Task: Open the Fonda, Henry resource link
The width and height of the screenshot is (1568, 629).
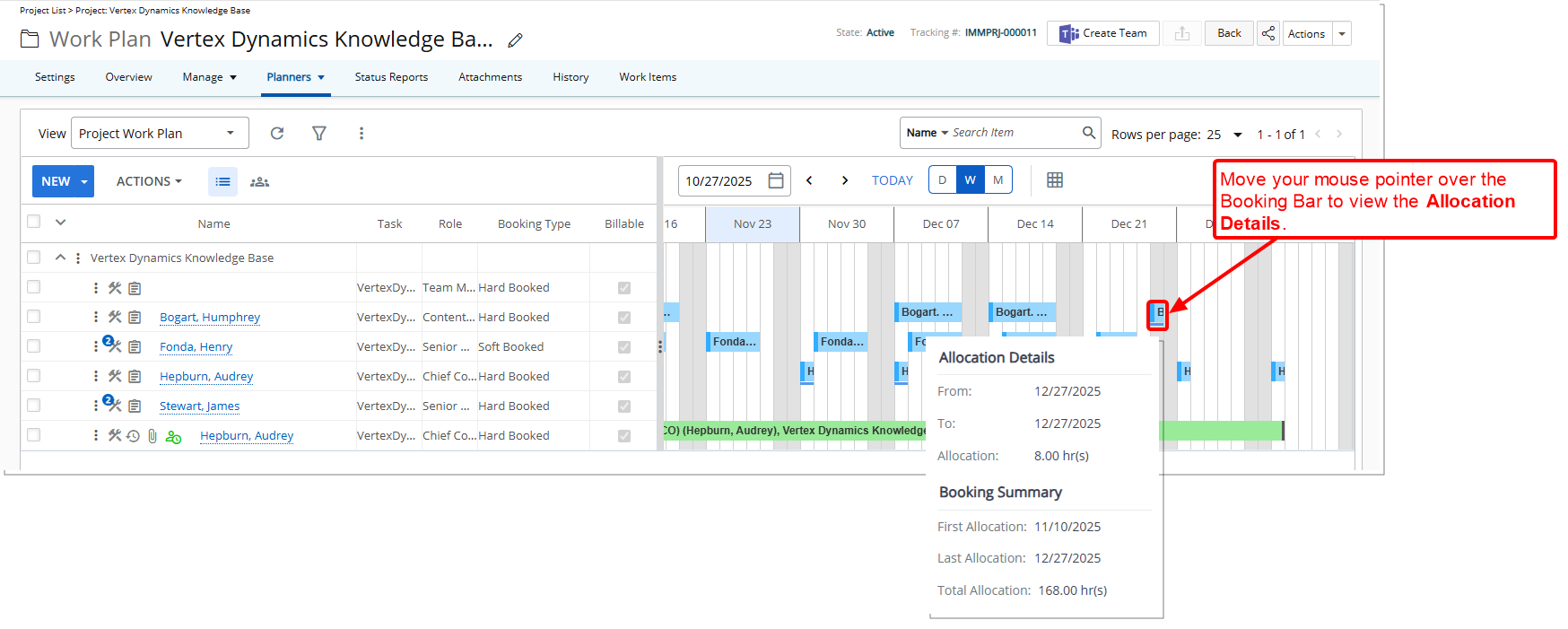Action: click(196, 347)
